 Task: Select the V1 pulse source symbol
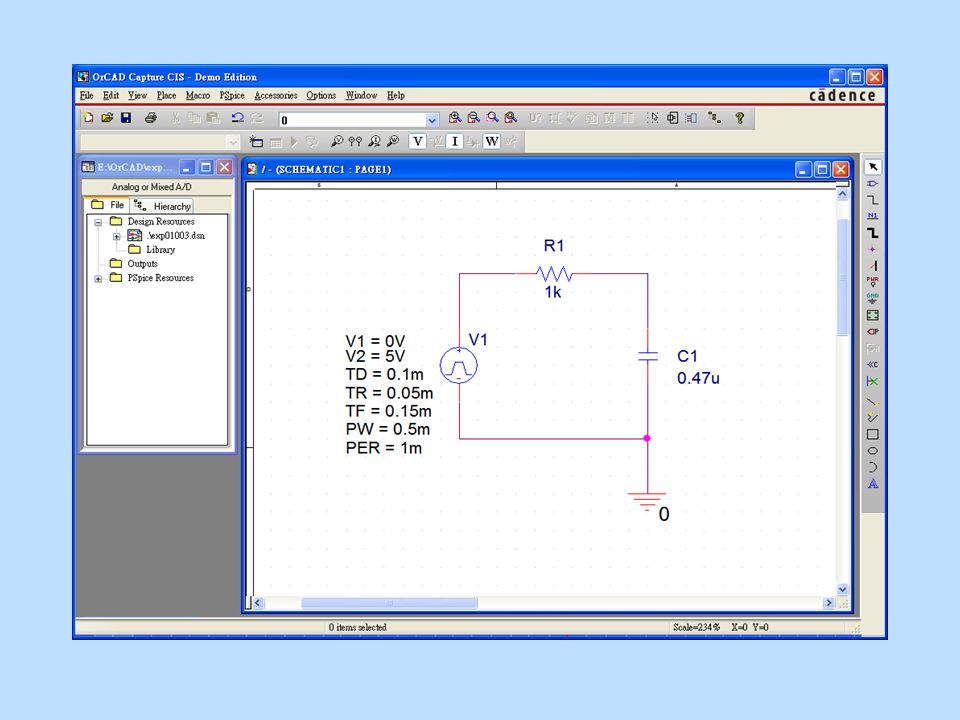[459, 366]
